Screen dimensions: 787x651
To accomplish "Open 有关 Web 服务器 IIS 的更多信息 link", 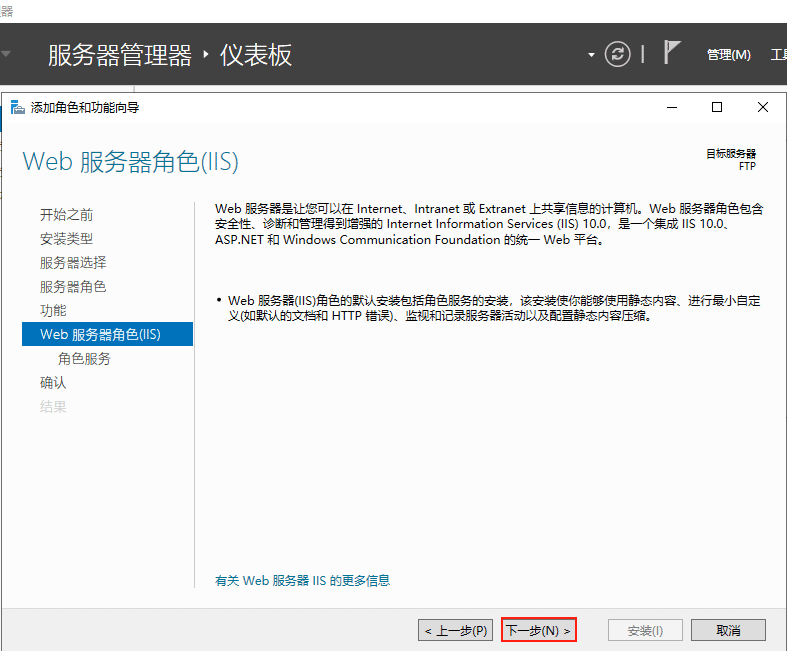I will pyautogui.click(x=302, y=581).
